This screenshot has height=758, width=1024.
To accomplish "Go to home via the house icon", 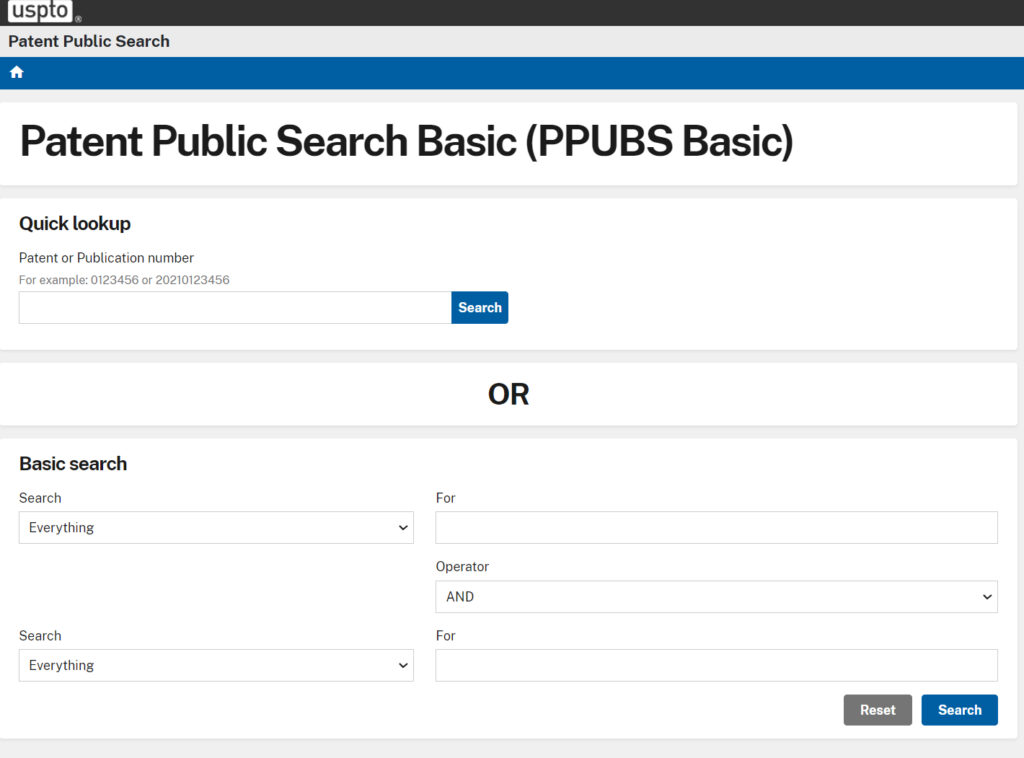I will [x=16, y=73].
